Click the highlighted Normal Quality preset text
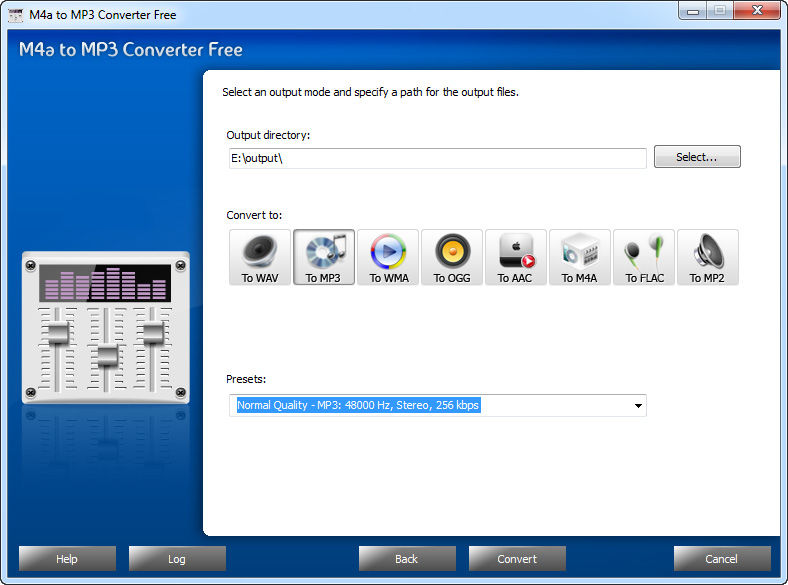This screenshot has width=788, height=585. 358,405
